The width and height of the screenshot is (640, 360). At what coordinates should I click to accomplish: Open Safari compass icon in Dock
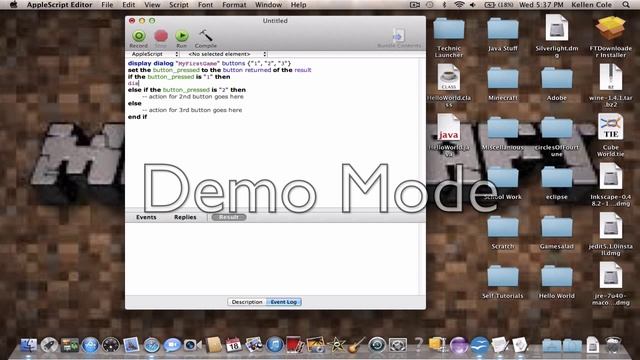(x=151, y=345)
